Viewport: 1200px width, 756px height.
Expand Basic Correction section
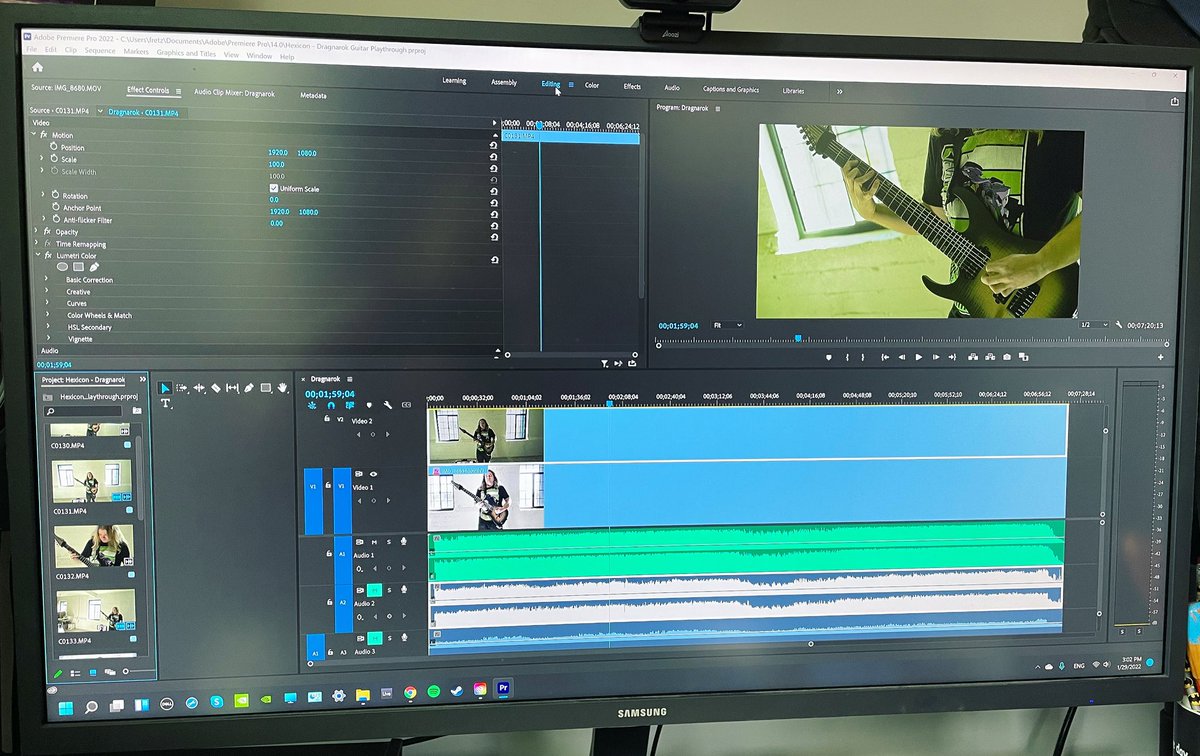[x=46, y=280]
